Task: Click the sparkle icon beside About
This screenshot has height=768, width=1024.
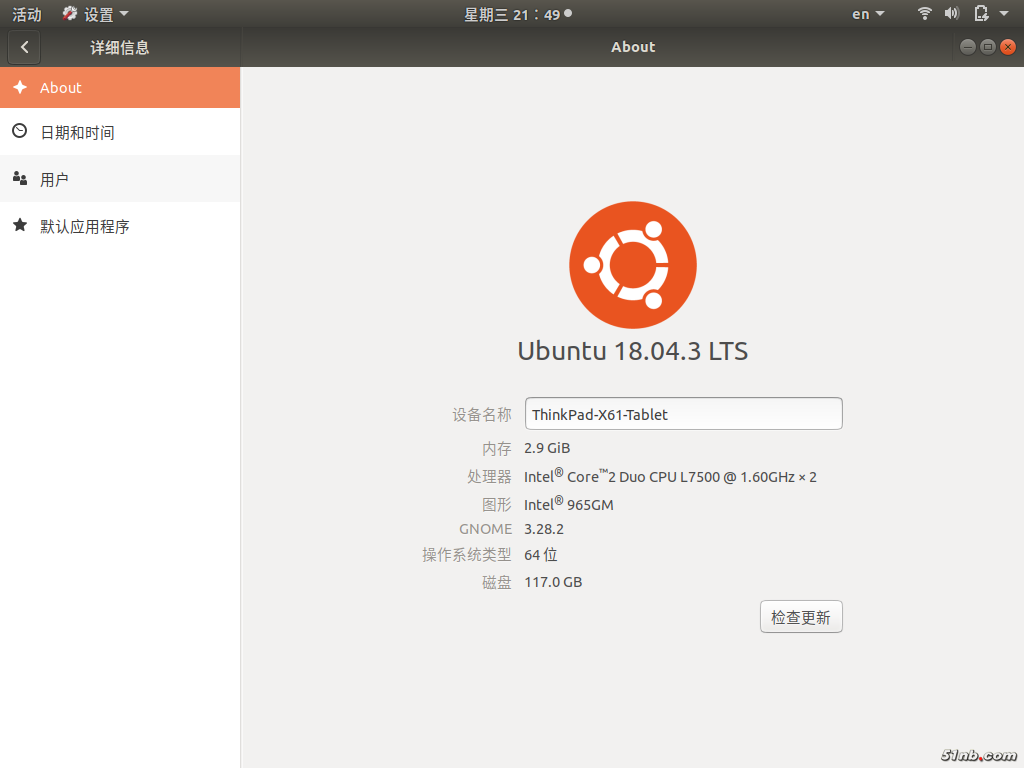Action: tap(19, 87)
